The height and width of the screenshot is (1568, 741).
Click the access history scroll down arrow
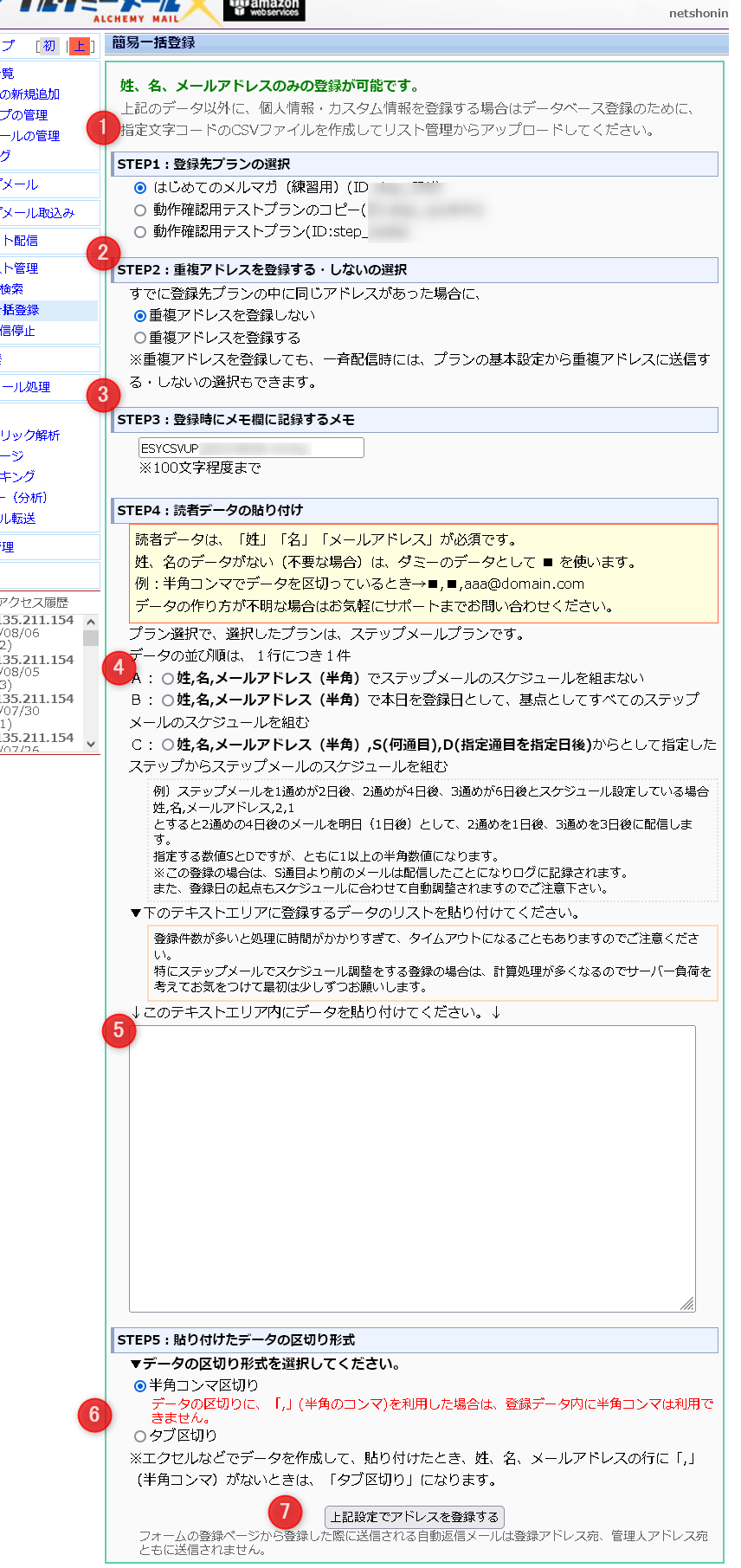tap(91, 744)
